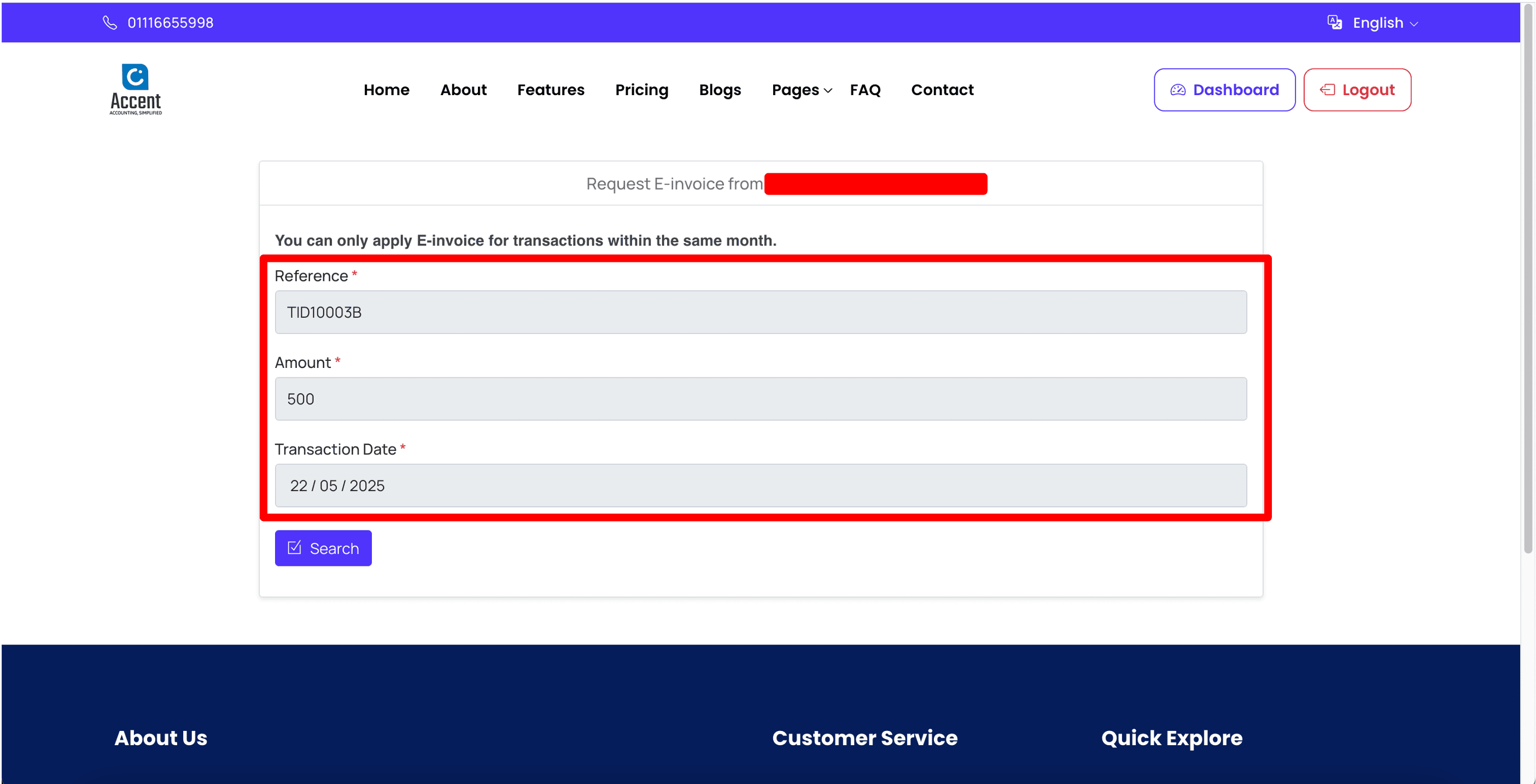This screenshot has height=784, width=1536.
Task: Open the Blogs page
Action: click(x=720, y=90)
